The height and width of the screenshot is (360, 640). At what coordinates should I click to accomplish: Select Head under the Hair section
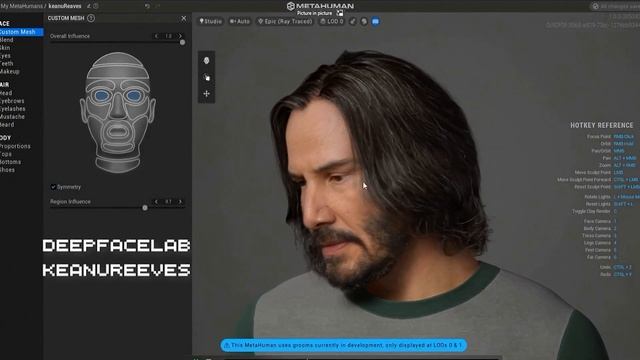6,93
